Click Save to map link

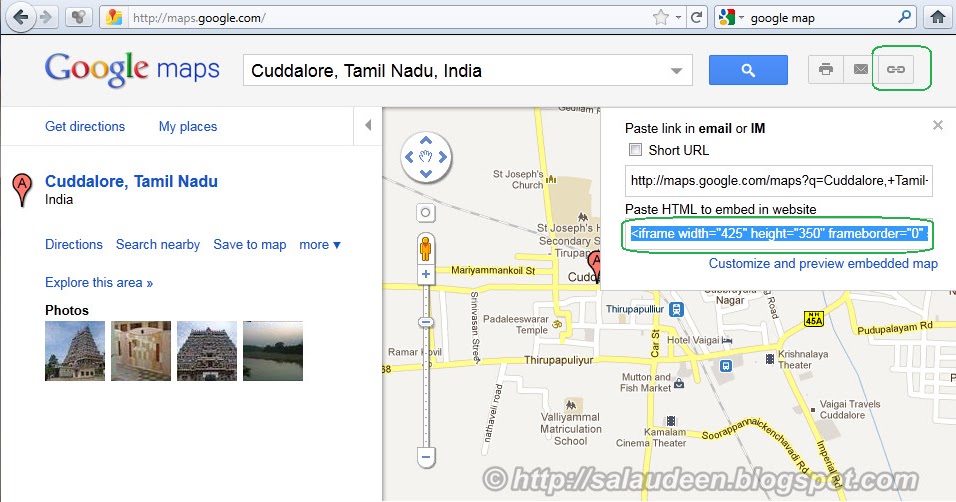(249, 244)
